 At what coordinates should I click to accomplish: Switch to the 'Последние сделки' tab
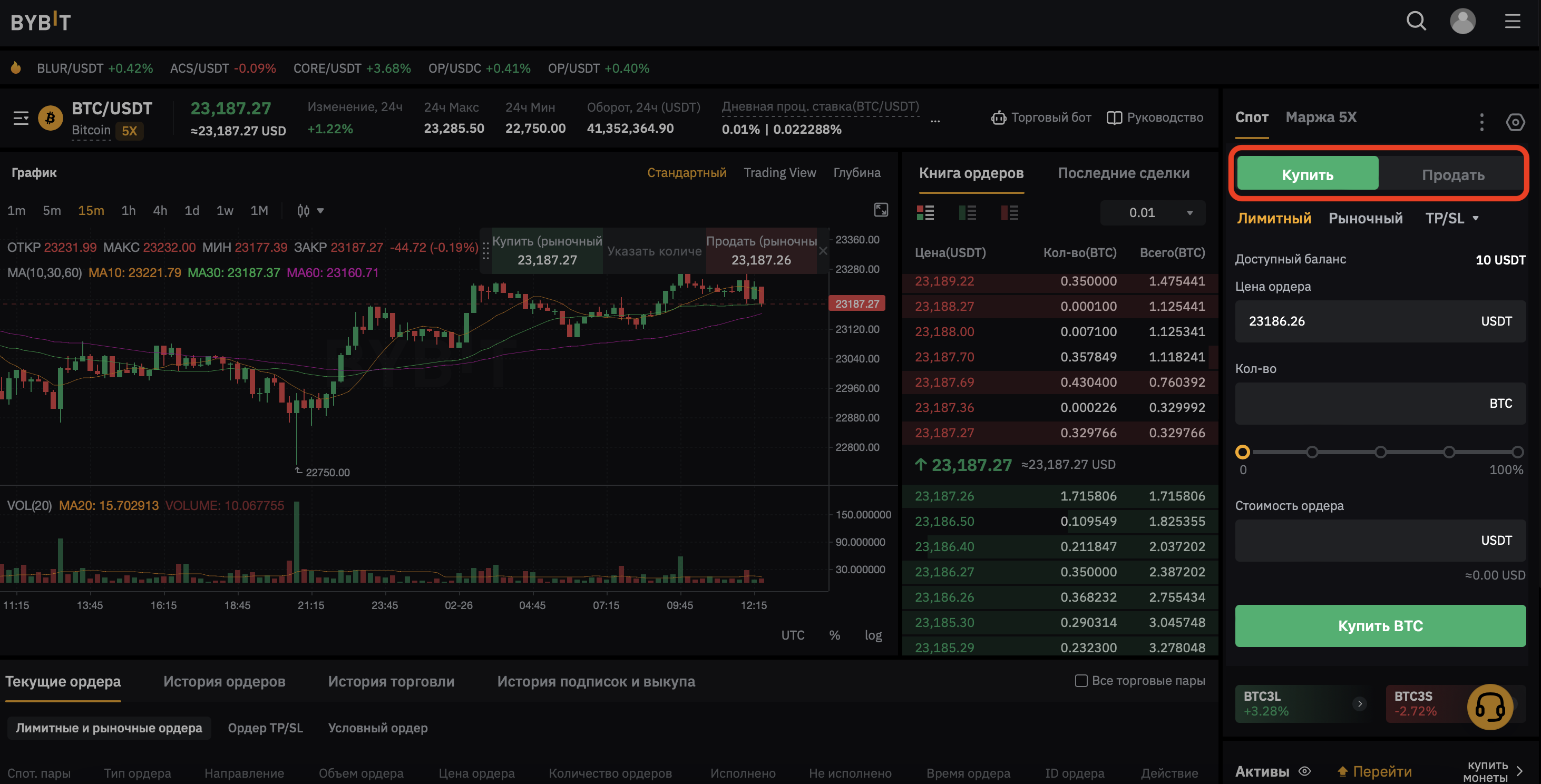click(x=1123, y=173)
